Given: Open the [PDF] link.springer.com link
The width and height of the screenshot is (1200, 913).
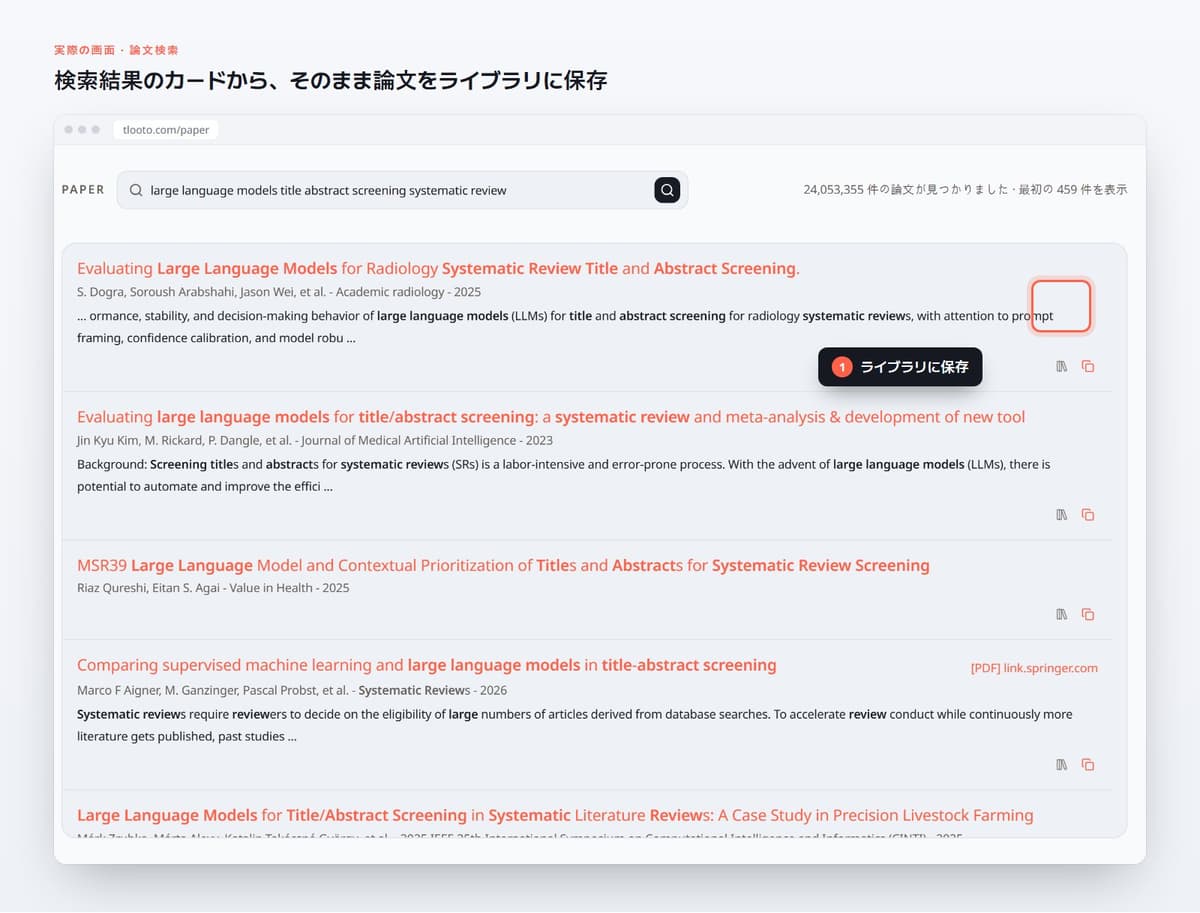Looking at the screenshot, I should 1034,668.
